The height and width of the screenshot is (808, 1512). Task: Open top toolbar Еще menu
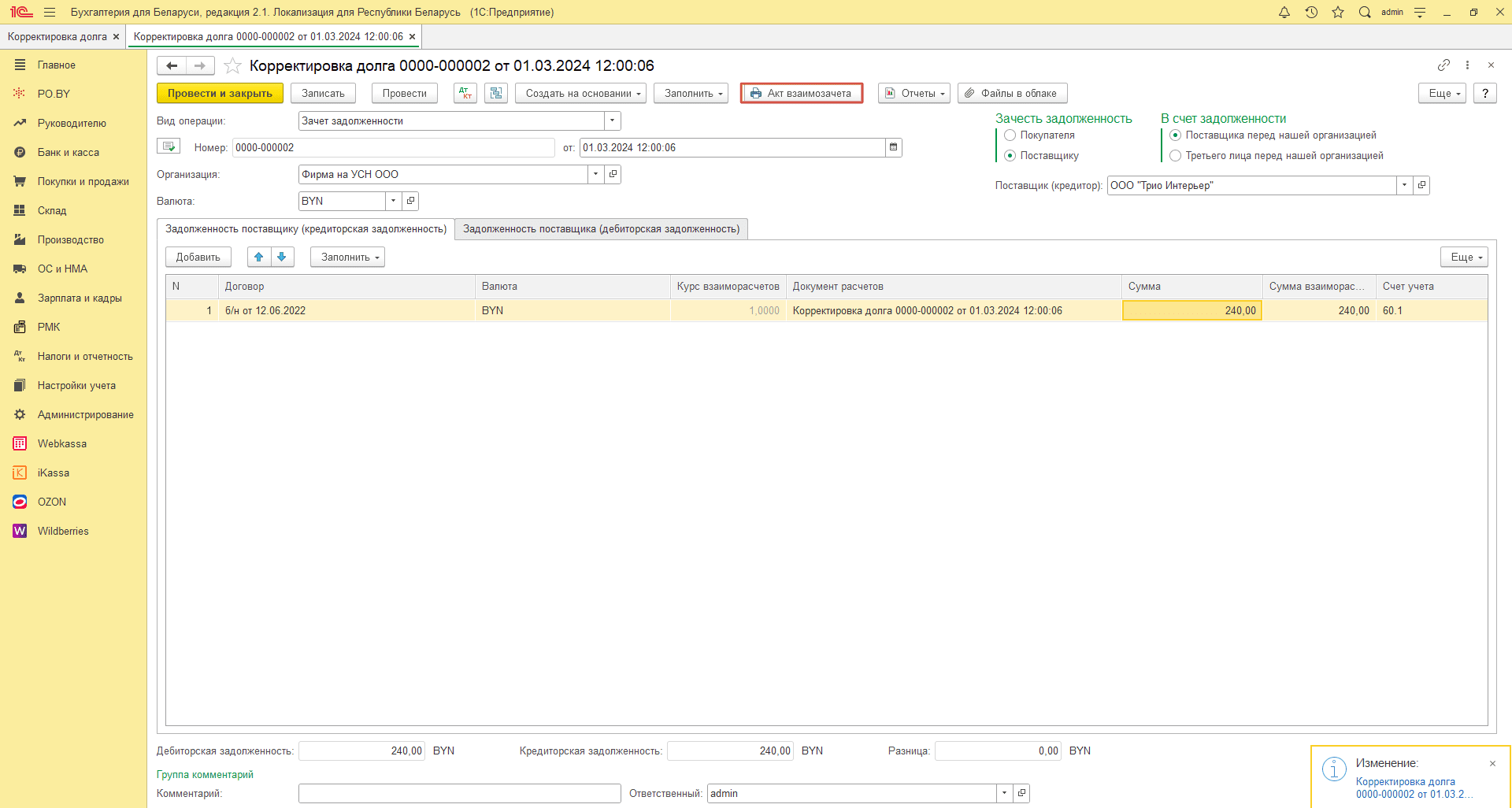pos(1443,93)
